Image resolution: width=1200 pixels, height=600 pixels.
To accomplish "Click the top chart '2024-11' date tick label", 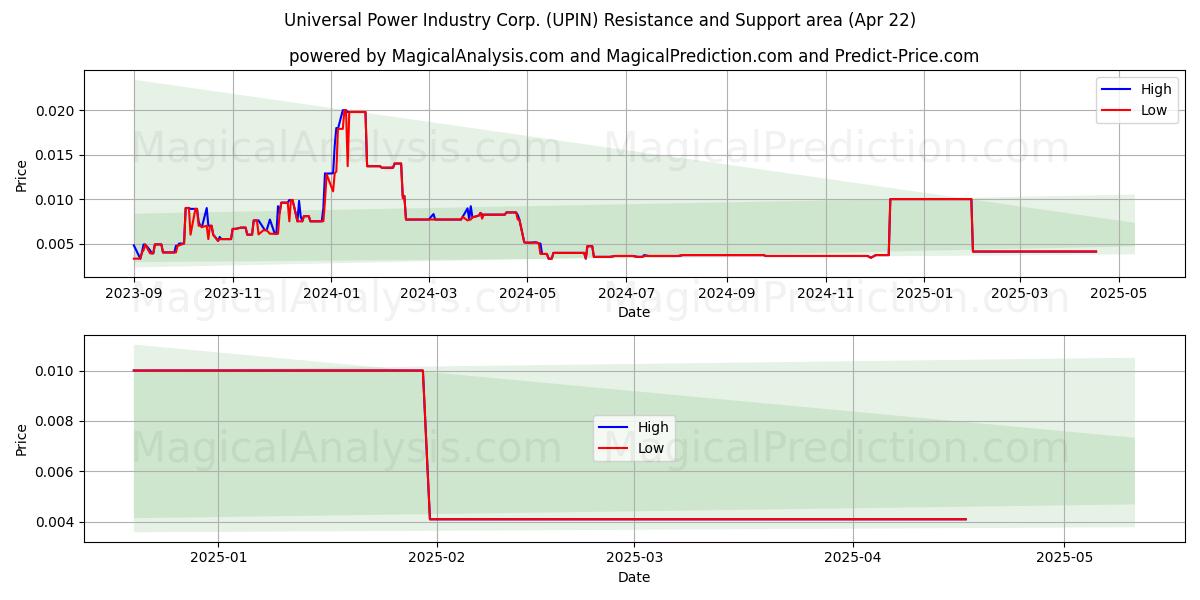I will click(825, 294).
